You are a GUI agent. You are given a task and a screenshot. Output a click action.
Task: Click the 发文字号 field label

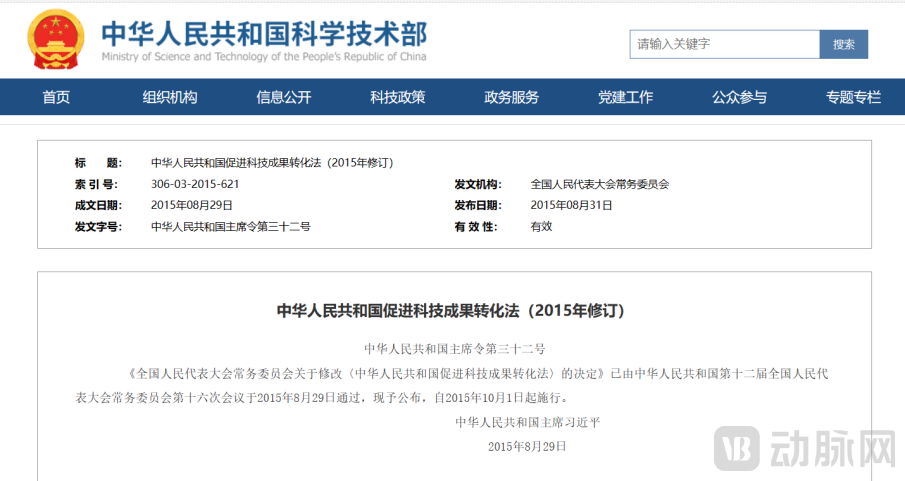pyautogui.click(x=98, y=227)
